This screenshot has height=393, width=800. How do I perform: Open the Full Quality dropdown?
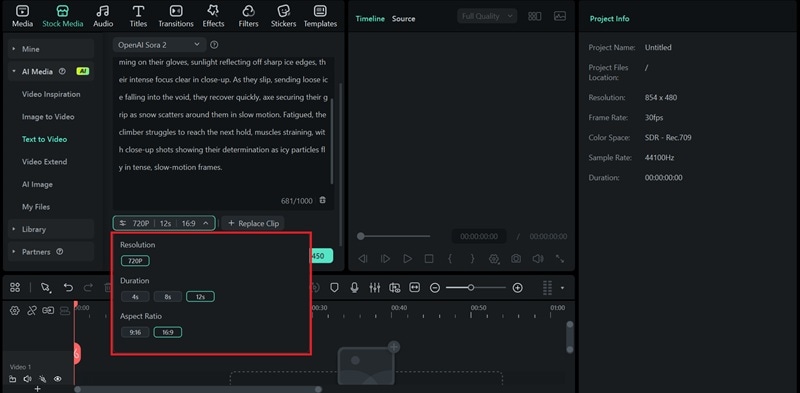(487, 16)
